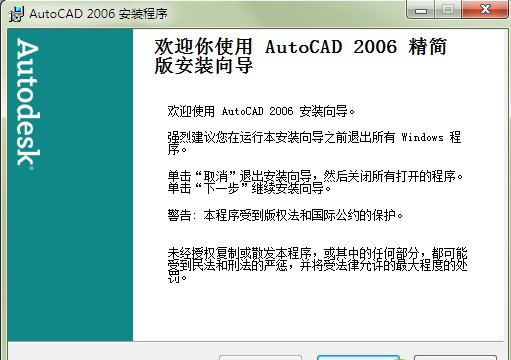Click the paragraph starting "未经授权复制或散发本程序"
Image resolution: width=511 pixels, height=360 pixels.
[317, 265]
